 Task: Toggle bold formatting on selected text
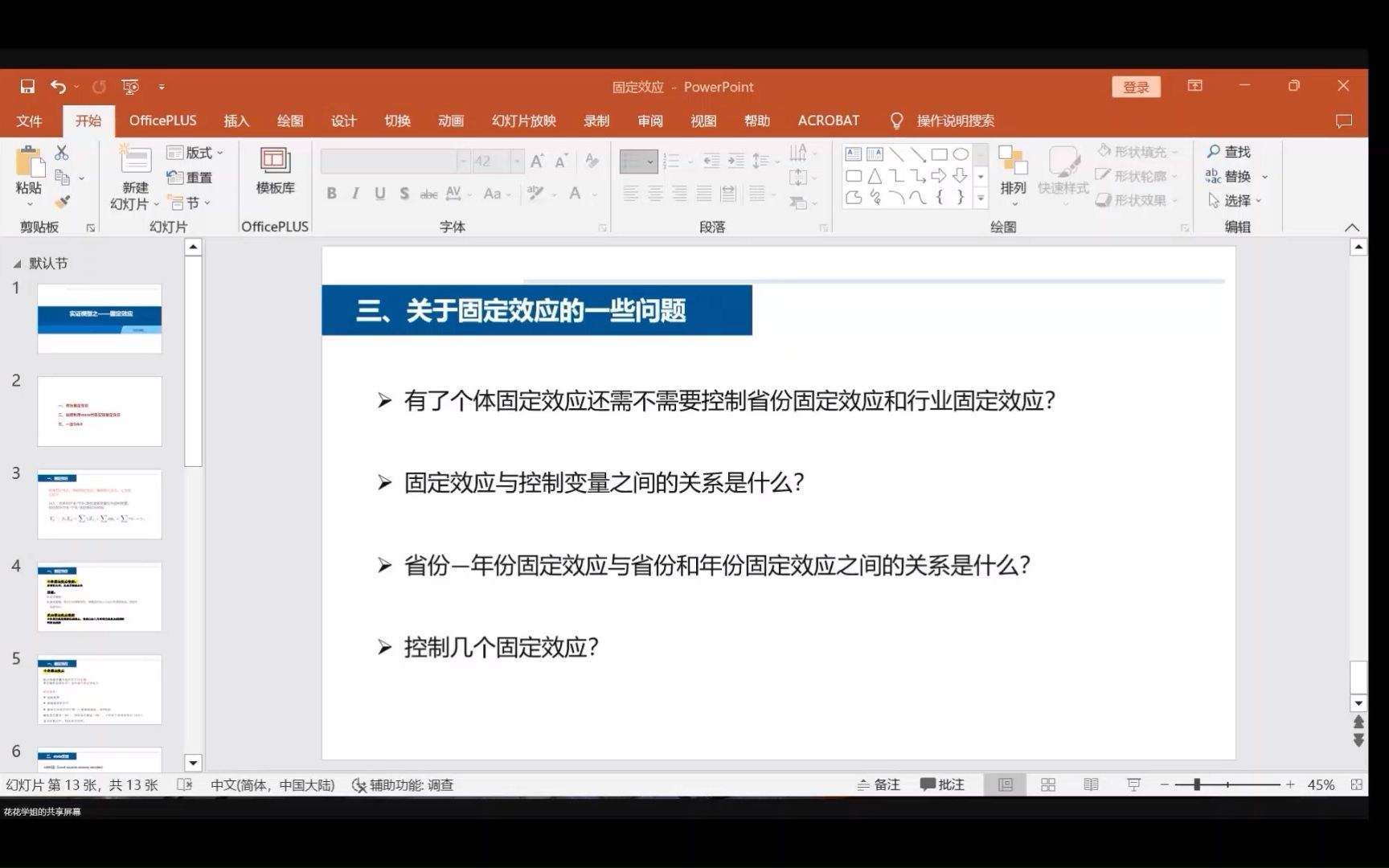(x=330, y=193)
